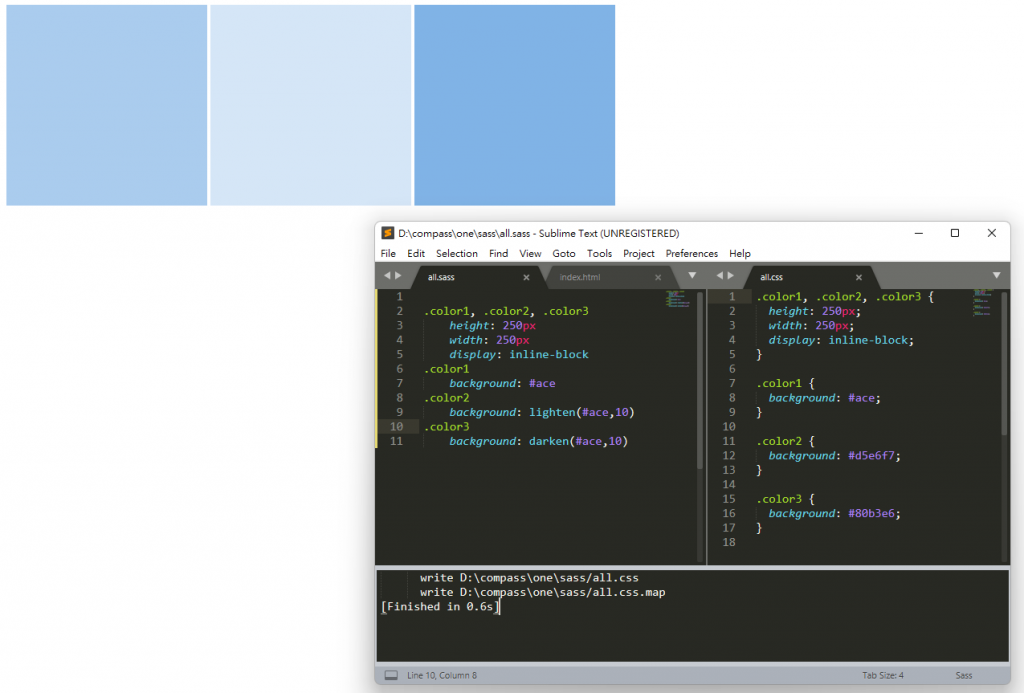Close the all.css tab
This screenshot has height=693, width=1024.
pyautogui.click(x=859, y=278)
